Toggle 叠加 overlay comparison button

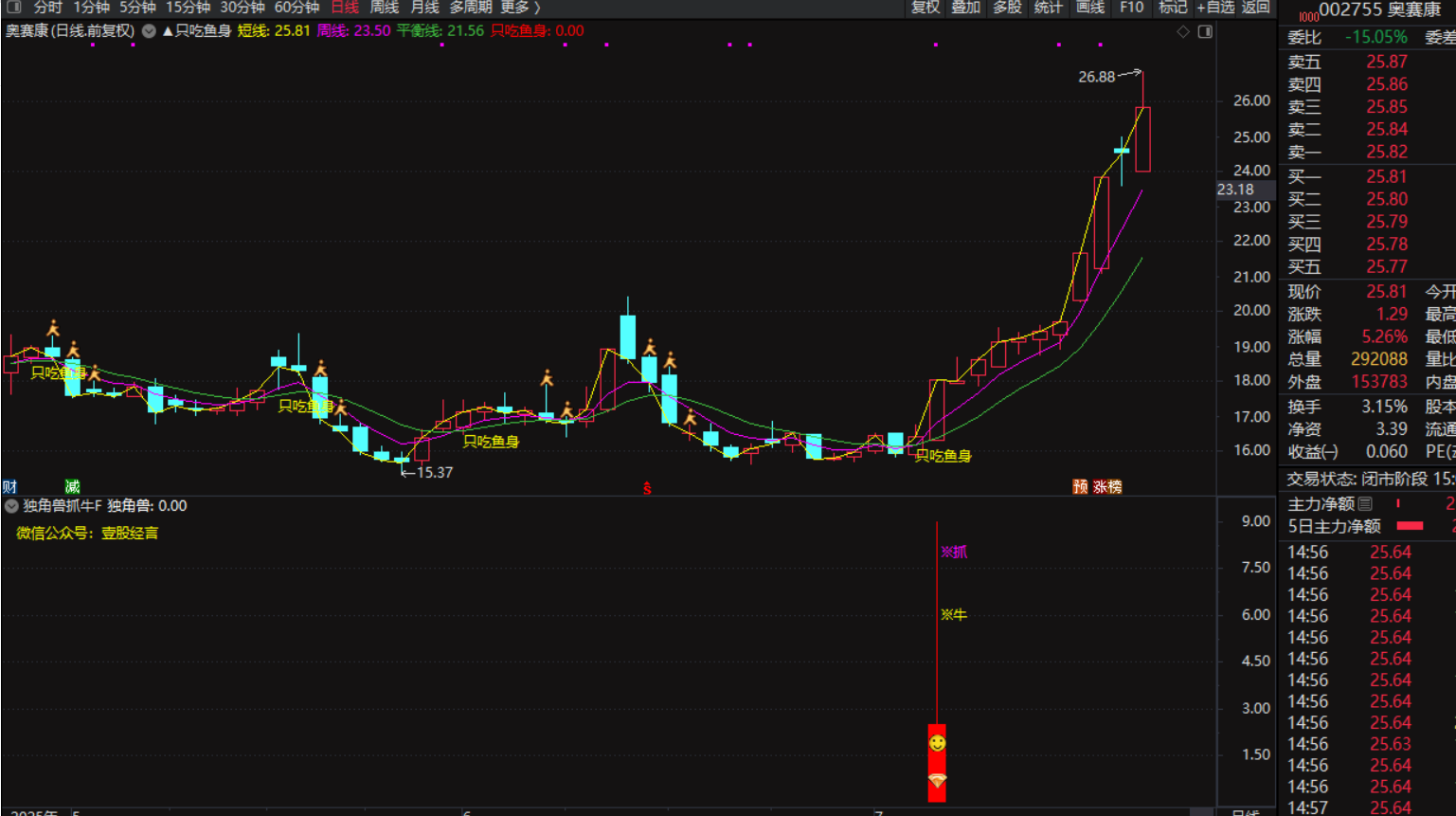[965, 8]
